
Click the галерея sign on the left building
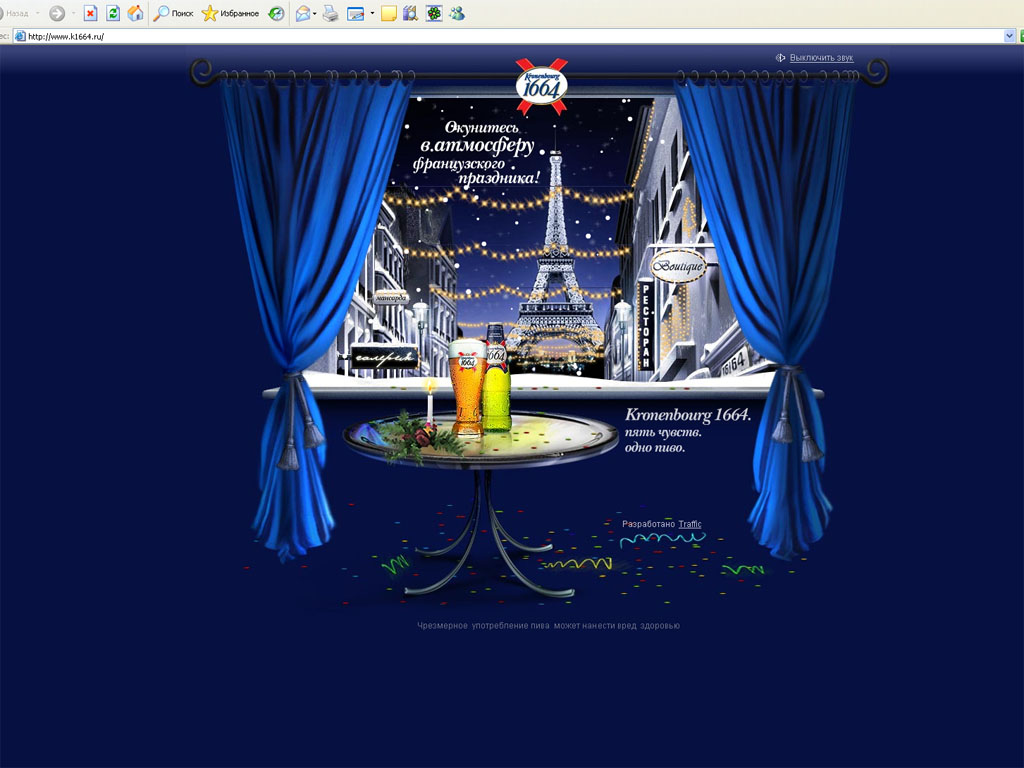click(385, 357)
